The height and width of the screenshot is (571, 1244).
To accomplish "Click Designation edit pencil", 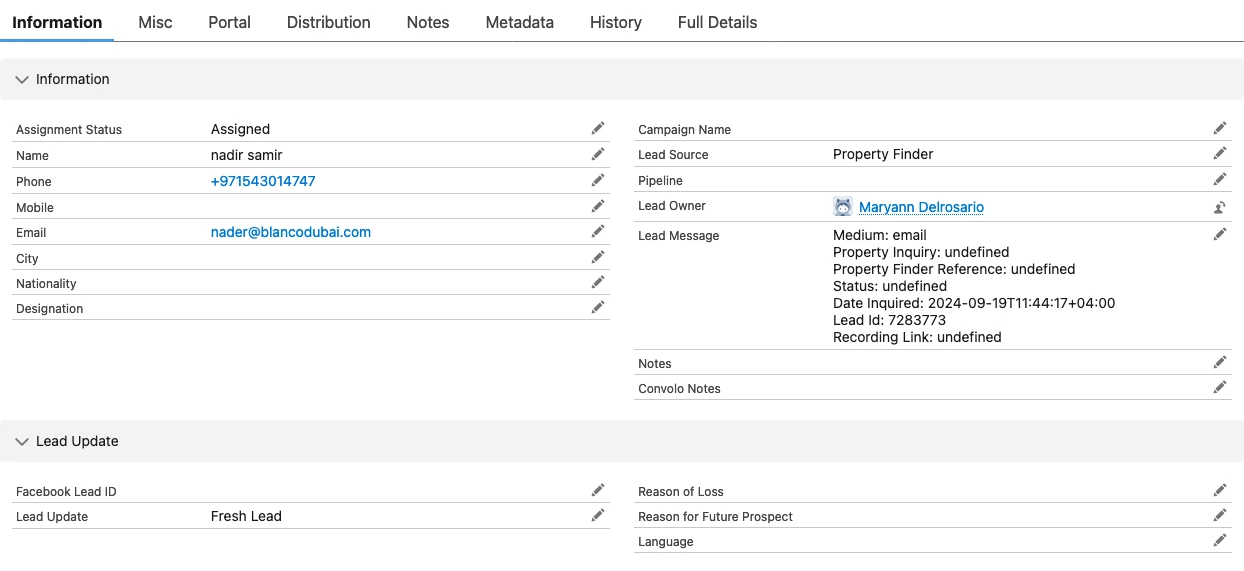I will click(x=598, y=307).
